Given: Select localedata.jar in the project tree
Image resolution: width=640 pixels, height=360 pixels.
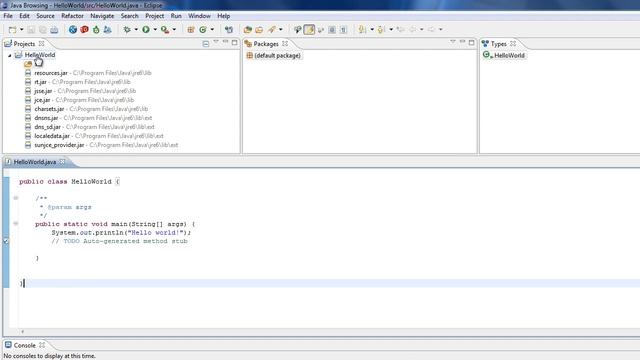Looking at the screenshot, I should 52,136.
